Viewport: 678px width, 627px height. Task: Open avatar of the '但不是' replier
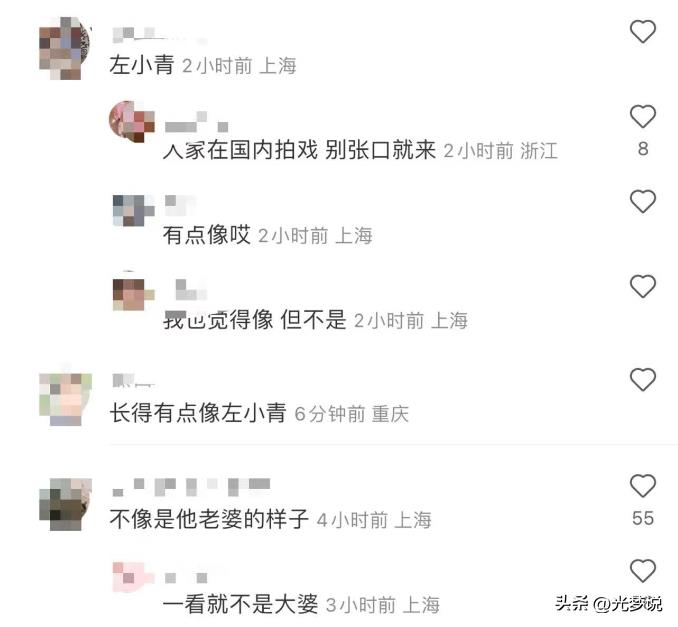click(134, 295)
